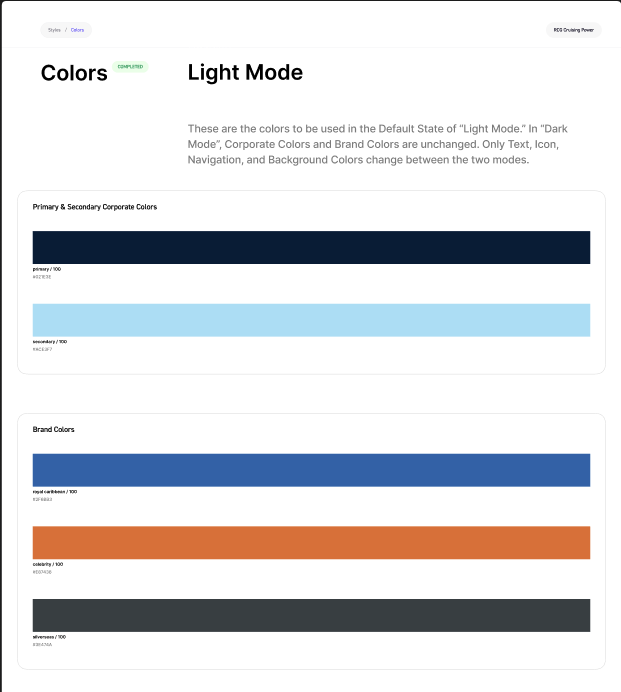
Task: Click the large Colors page title
Action: click(74, 73)
